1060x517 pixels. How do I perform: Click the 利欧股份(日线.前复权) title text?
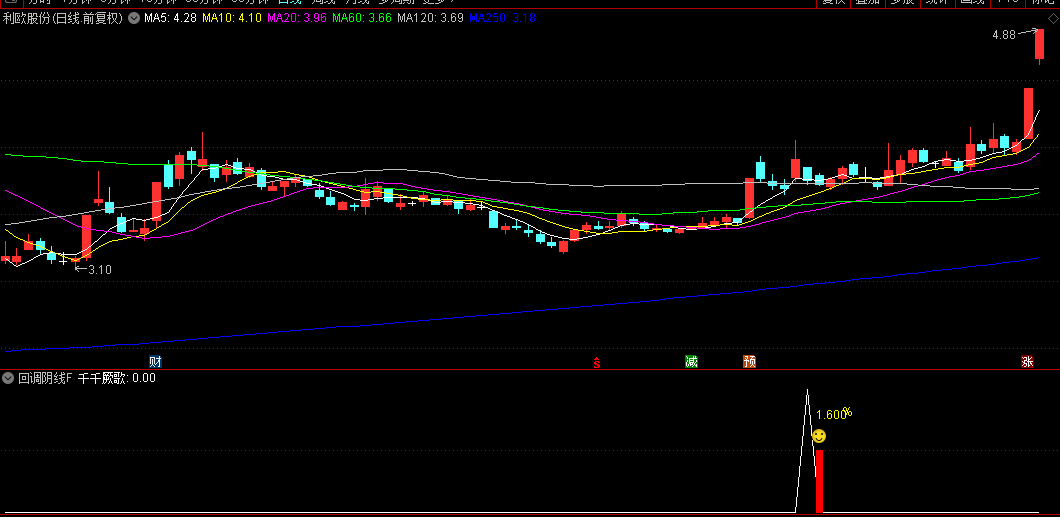(63, 18)
